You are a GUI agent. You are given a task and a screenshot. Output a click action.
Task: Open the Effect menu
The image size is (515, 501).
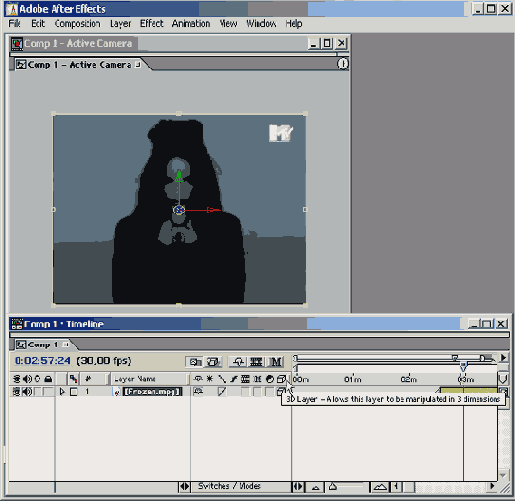click(x=152, y=24)
